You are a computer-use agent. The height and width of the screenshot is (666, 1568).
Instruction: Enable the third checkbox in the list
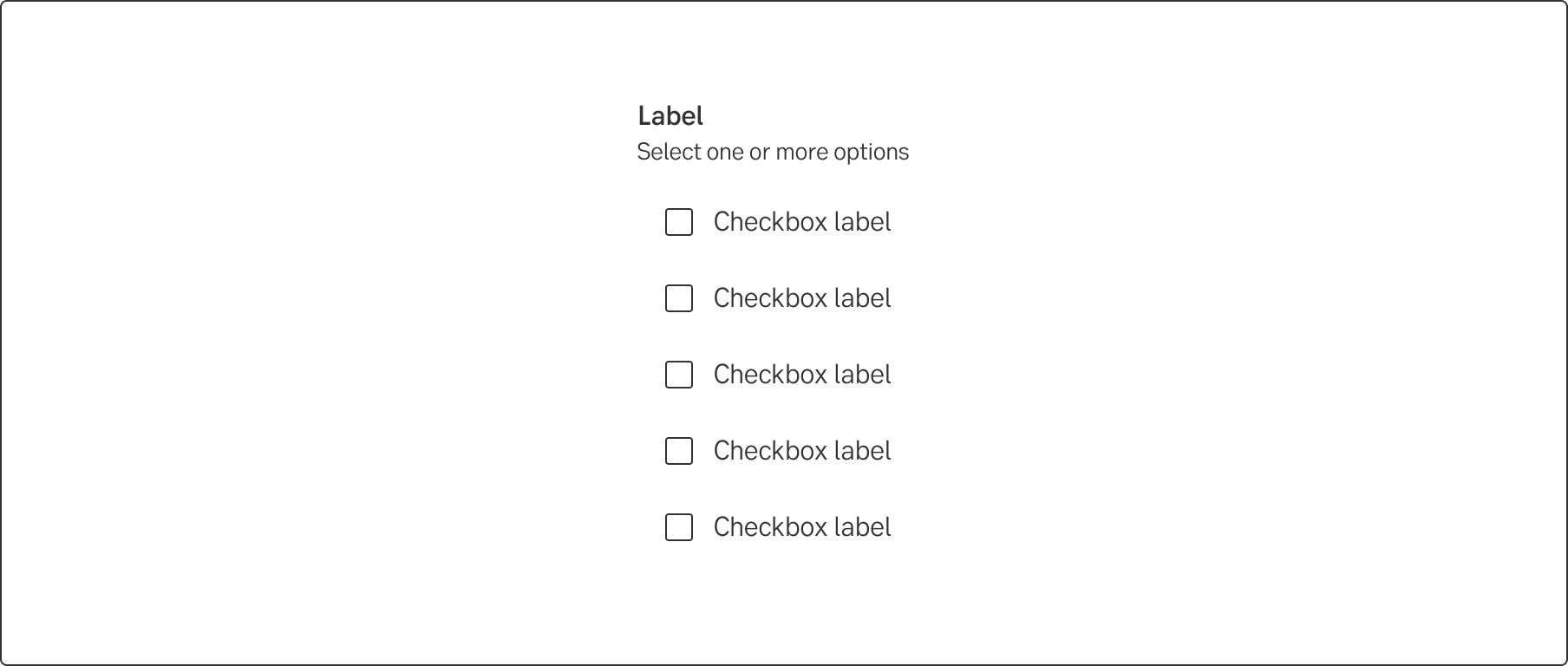pyautogui.click(x=679, y=375)
